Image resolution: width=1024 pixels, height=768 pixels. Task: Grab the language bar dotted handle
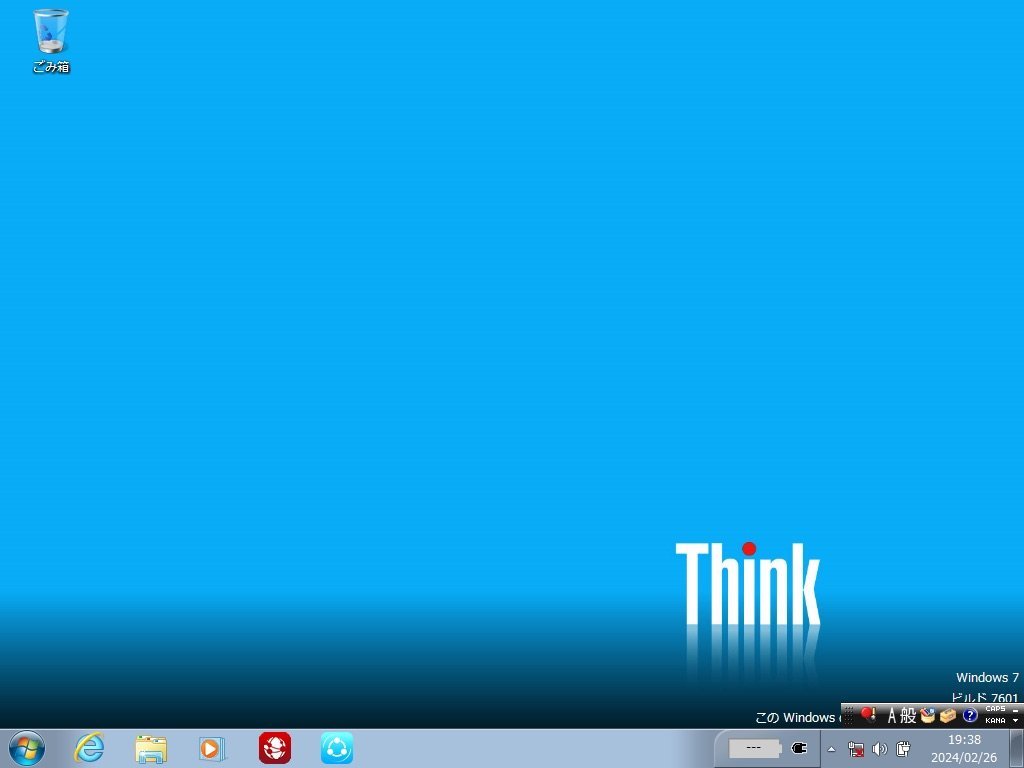coord(848,716)
